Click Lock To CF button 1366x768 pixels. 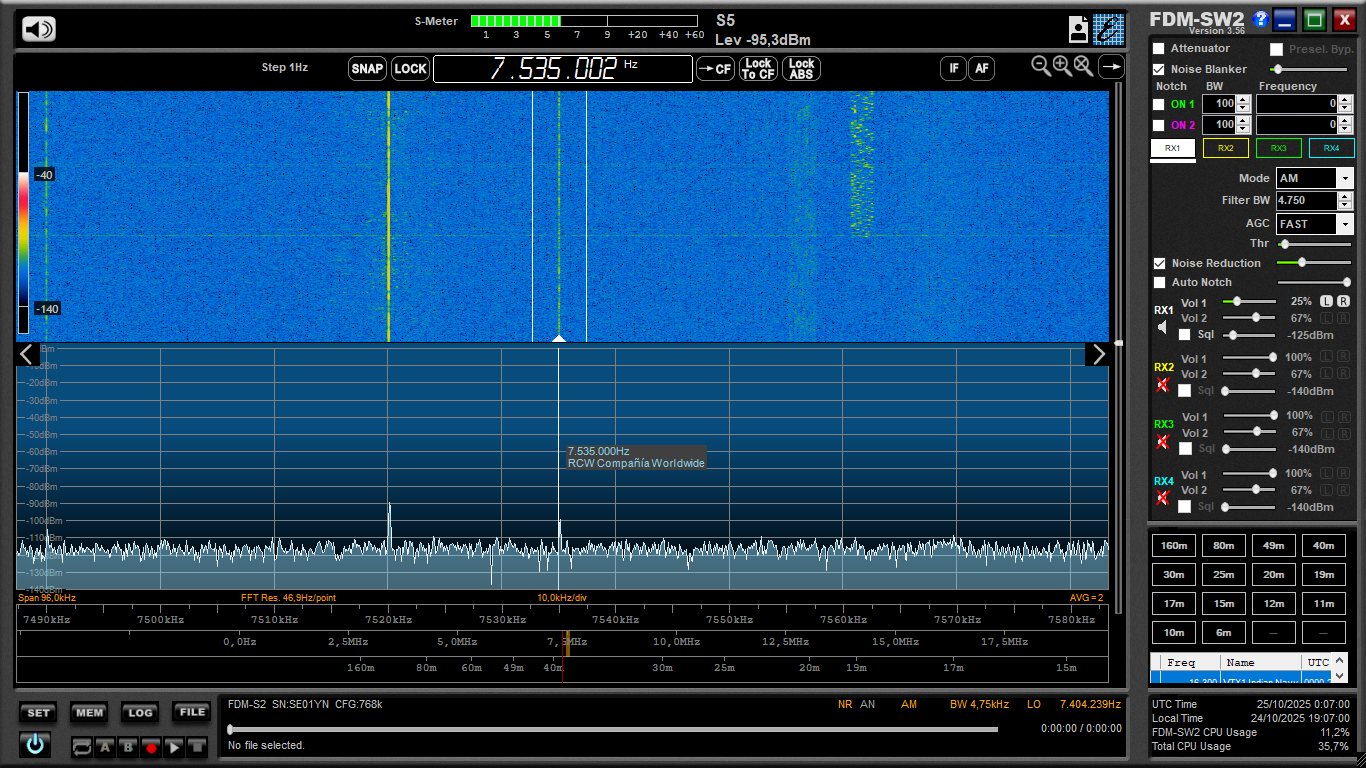coord(758,69)
